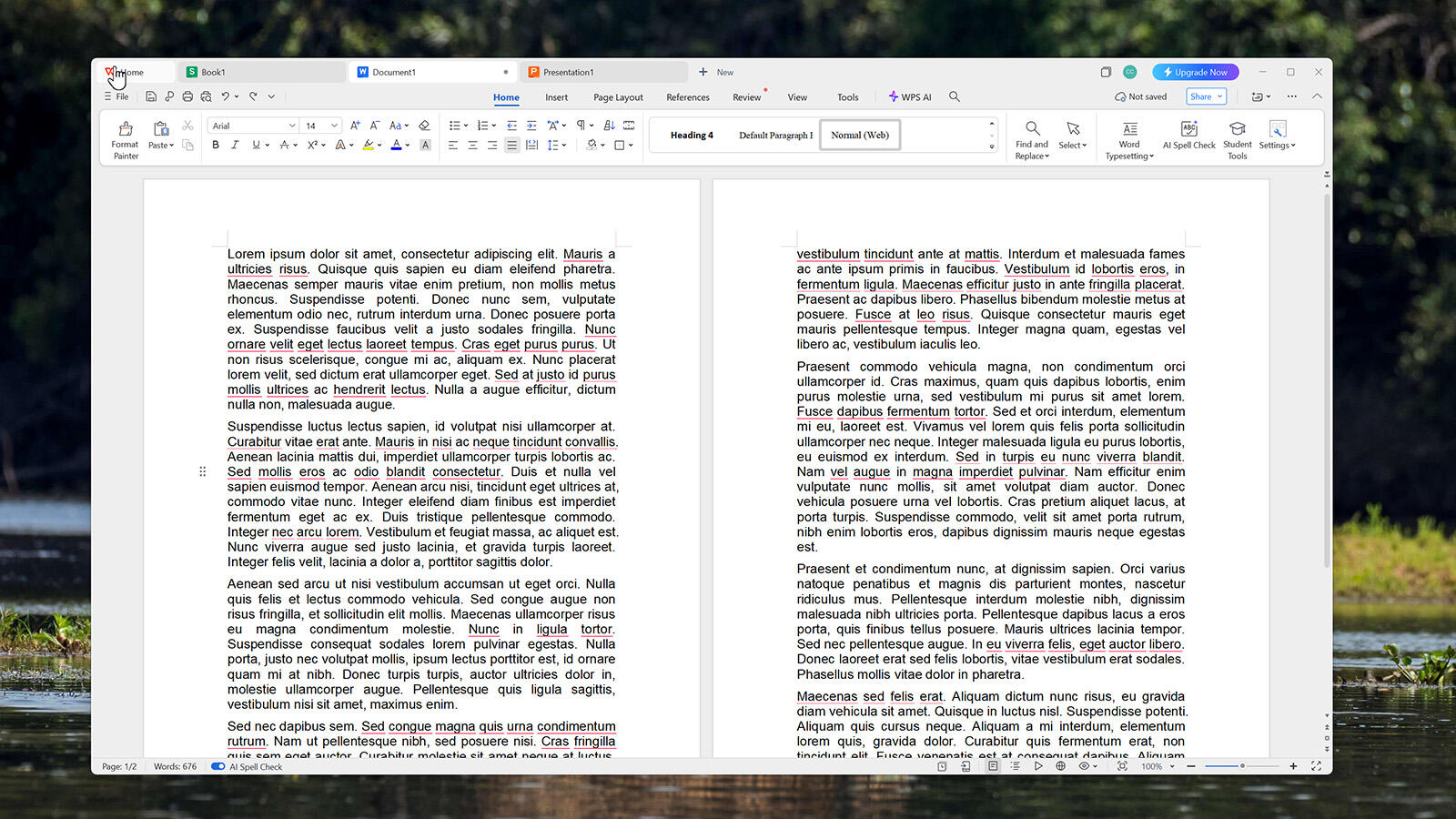Click the zoom slider in status bar
The height and width of the screenshot is (819, 1456).
click(x=1241, y=766)
